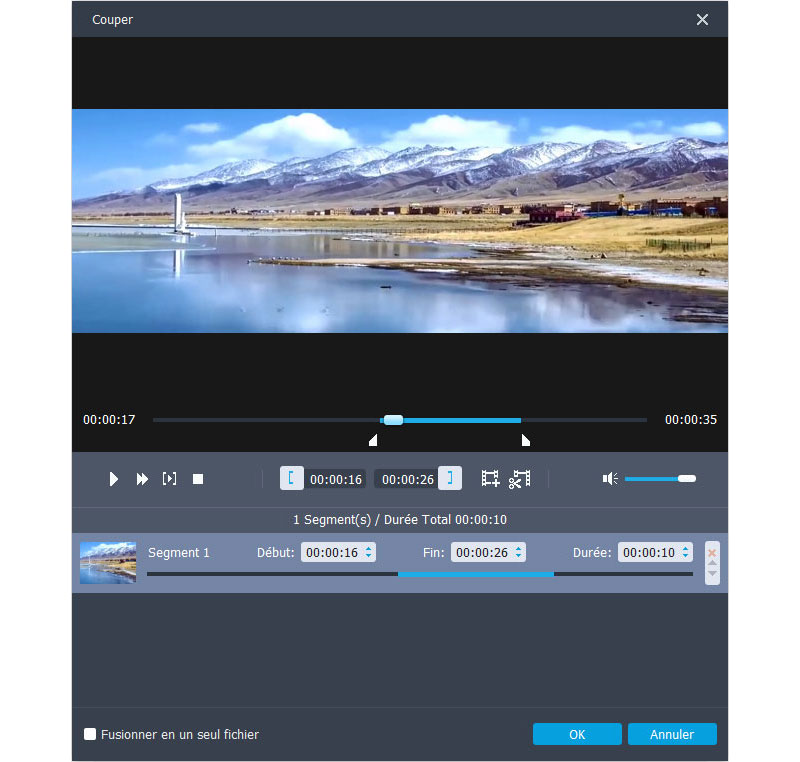The height and width of the screenshot is (762, 800).
Task: Click the left trim marker under the timeline
Action: (373, 440)
